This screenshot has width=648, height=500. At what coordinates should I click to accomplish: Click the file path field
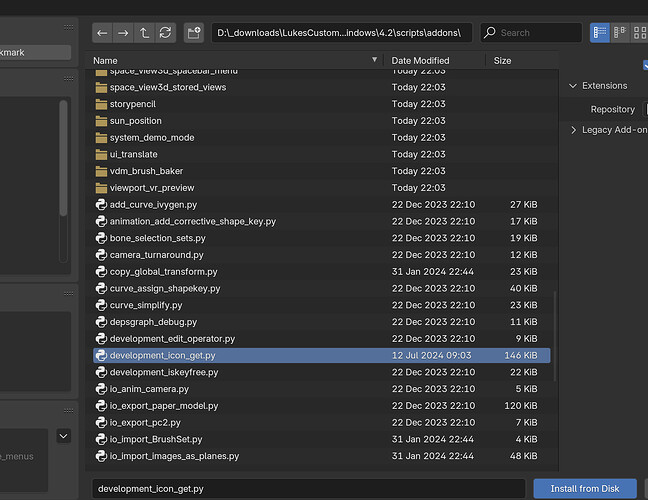tap(342, 33)
